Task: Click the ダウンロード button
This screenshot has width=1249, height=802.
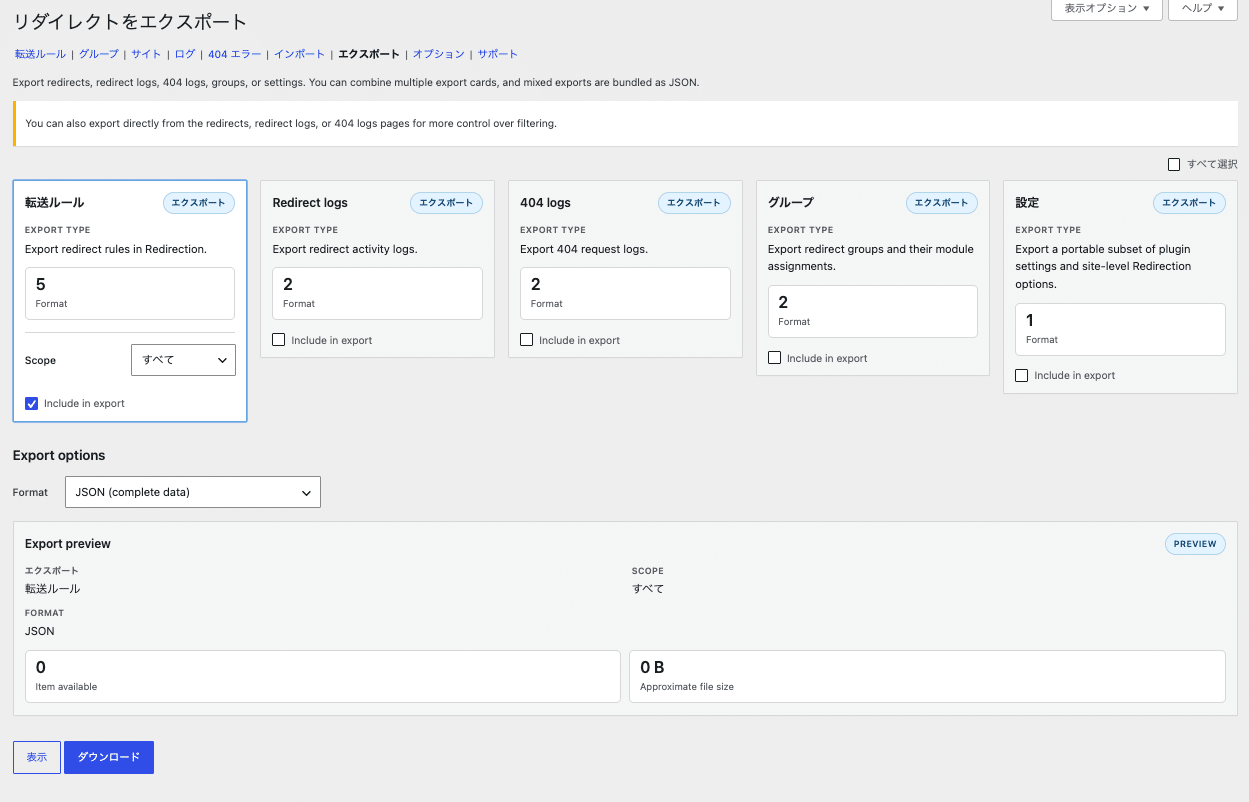Action: (109, 758)
